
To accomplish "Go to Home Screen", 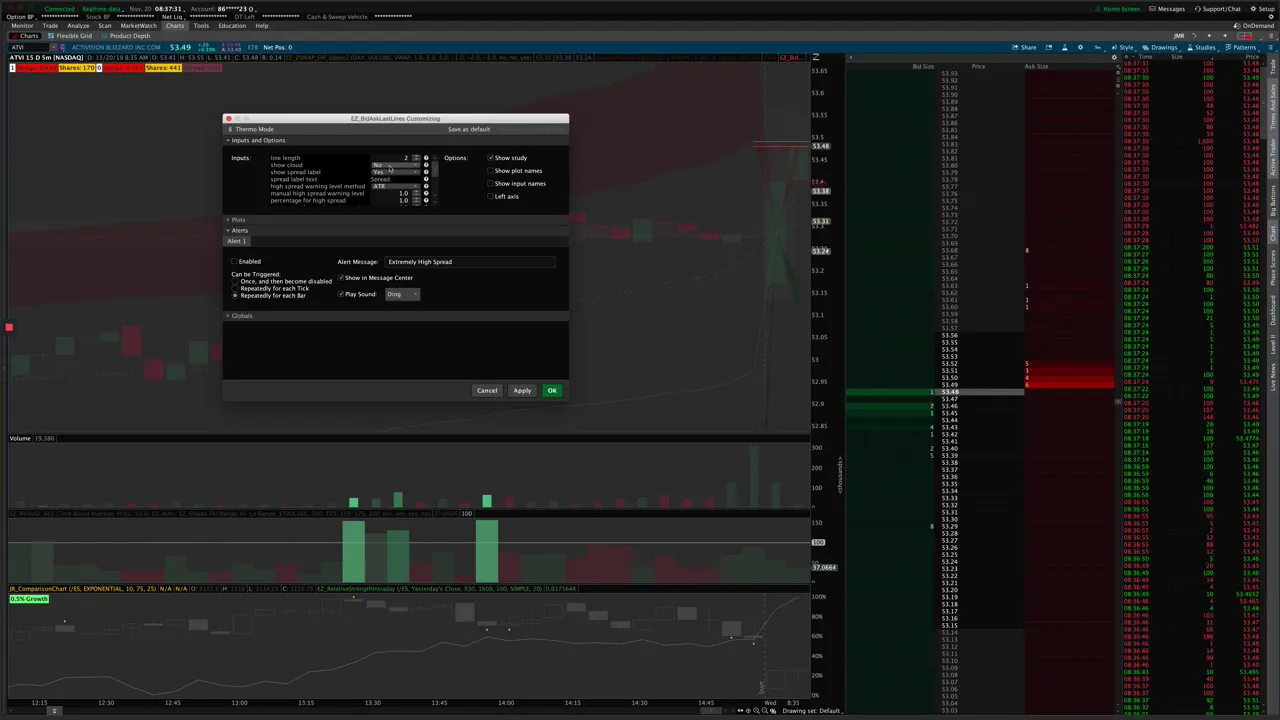I will (1118, 9).
